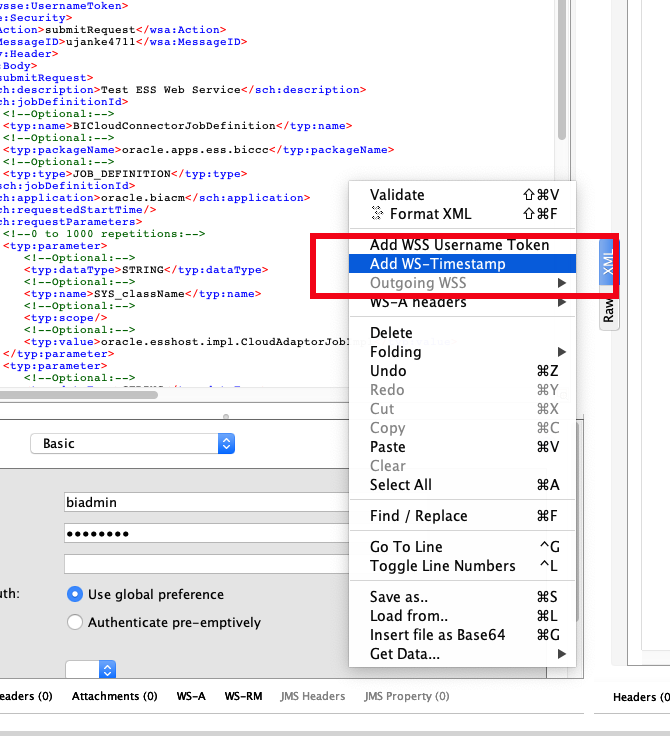Click the XML editor vertical scrollbar

[x=562, y=70]
